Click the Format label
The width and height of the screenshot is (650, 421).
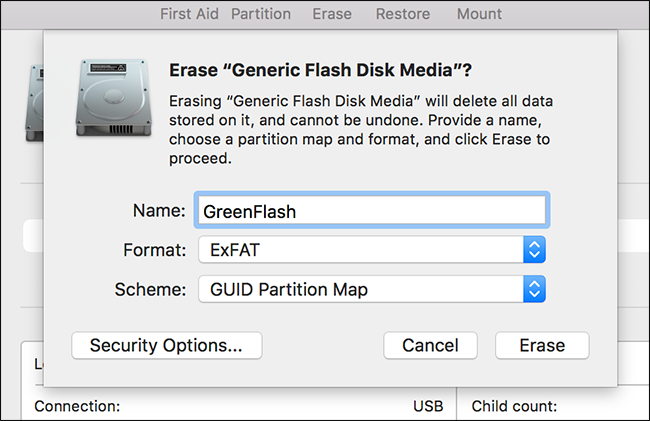point(154,249)
